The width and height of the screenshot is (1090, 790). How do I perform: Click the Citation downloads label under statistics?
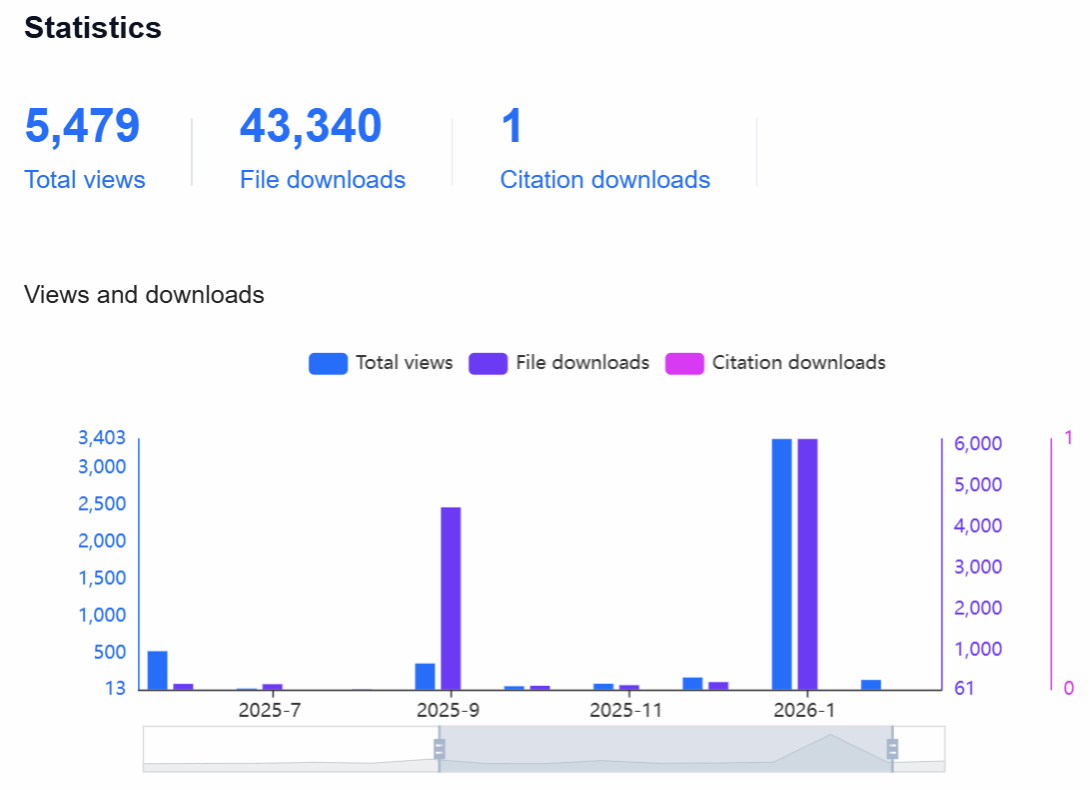point(605,180)
